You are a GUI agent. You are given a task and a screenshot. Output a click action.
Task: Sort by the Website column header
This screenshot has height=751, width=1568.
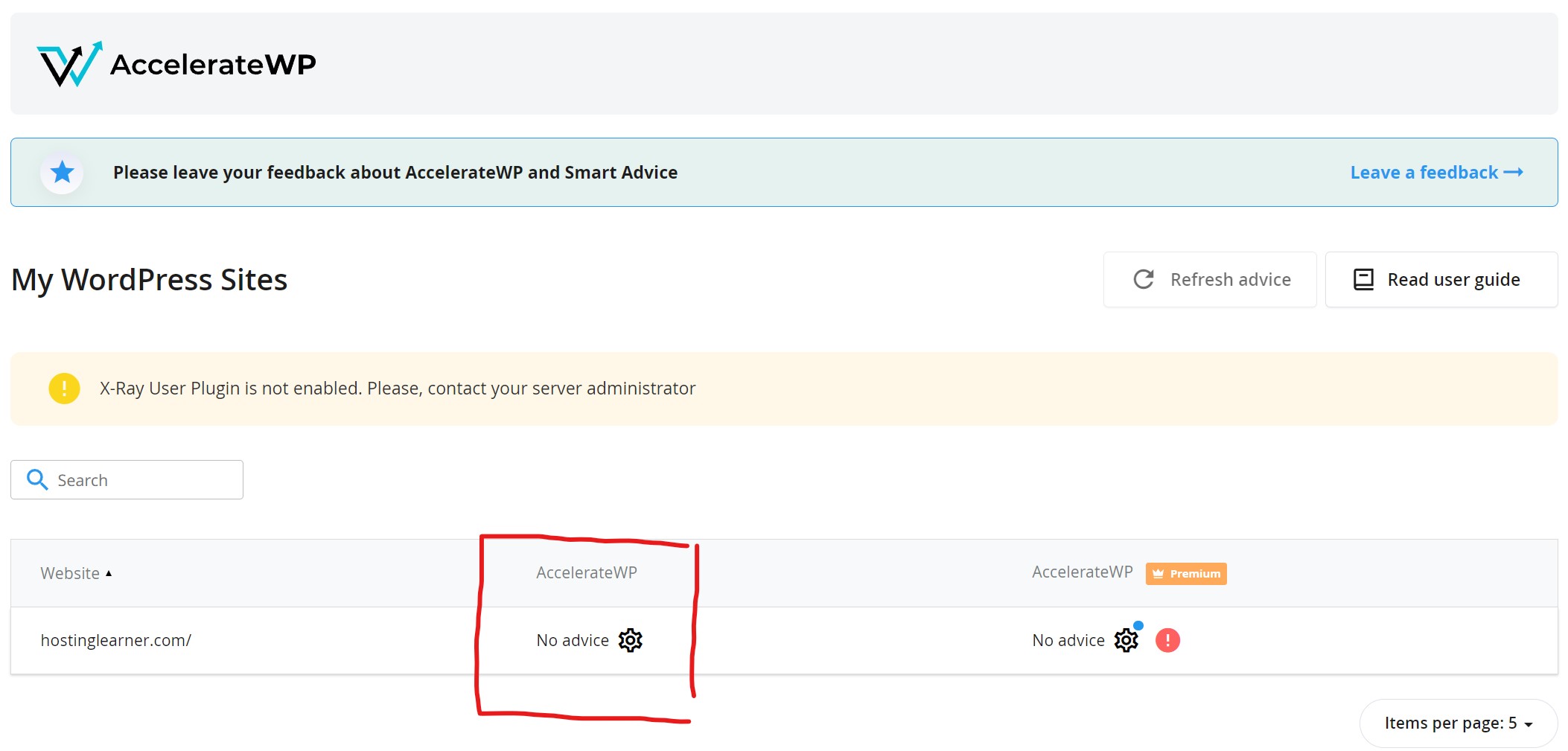[x=76, y=573]
